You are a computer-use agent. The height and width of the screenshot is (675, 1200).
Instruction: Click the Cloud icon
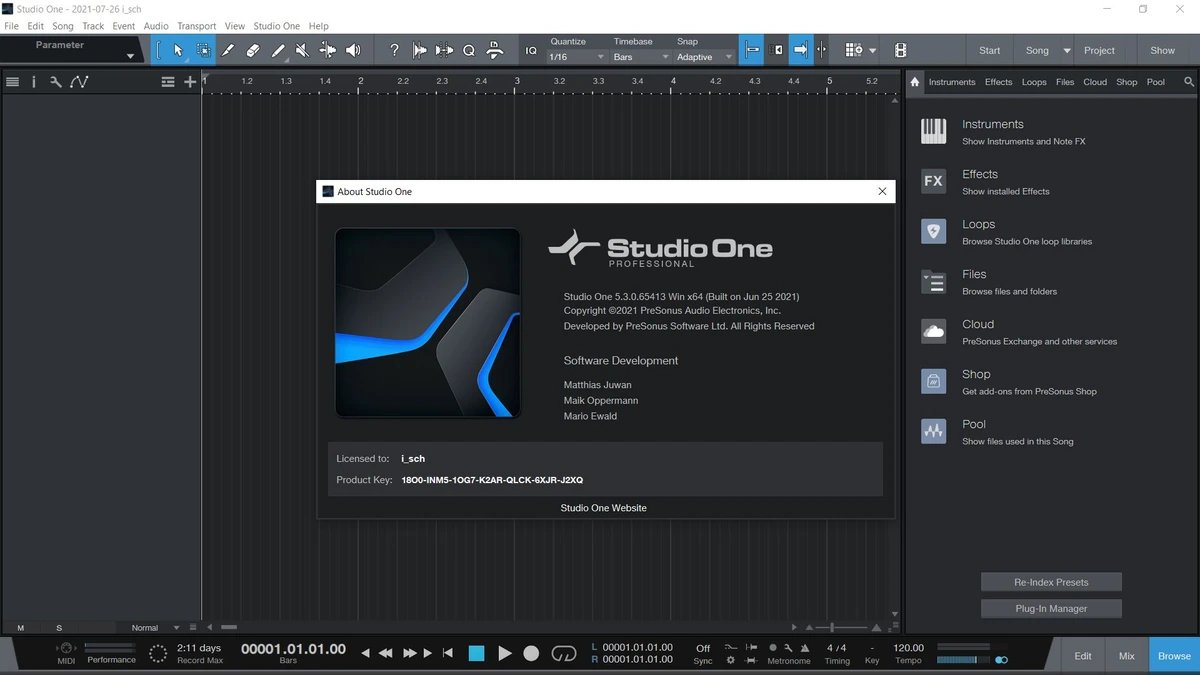pyautogui.click(x=933, y=331)
